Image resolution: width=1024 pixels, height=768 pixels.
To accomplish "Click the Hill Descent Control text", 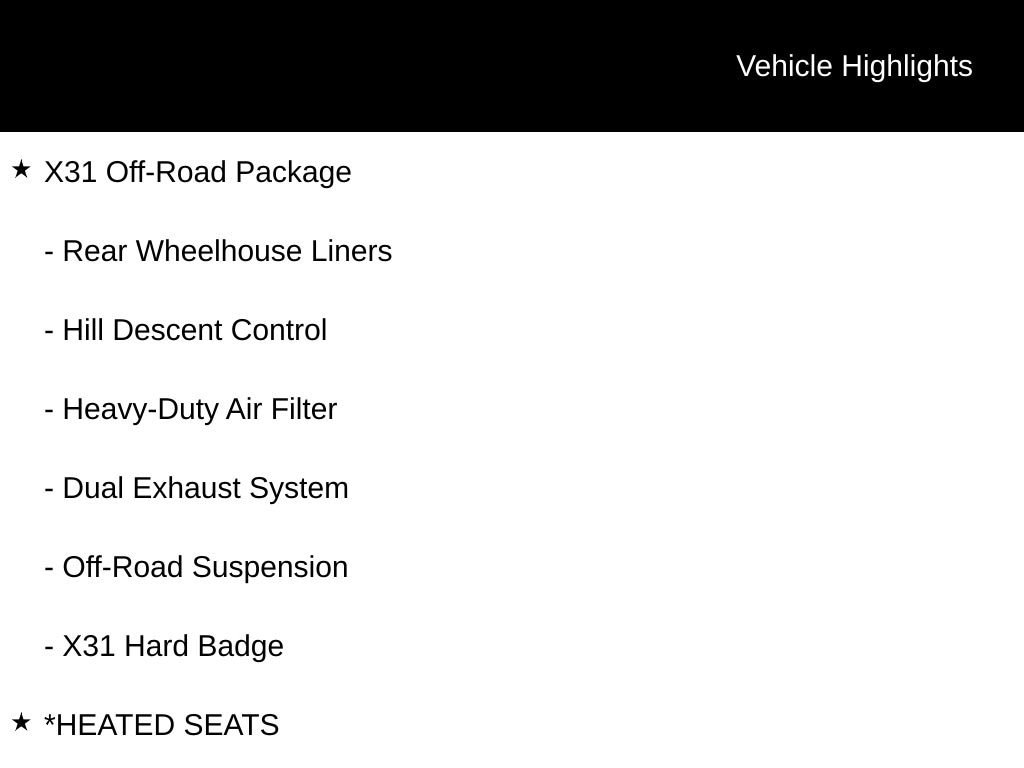I will (x=195, y=330).
